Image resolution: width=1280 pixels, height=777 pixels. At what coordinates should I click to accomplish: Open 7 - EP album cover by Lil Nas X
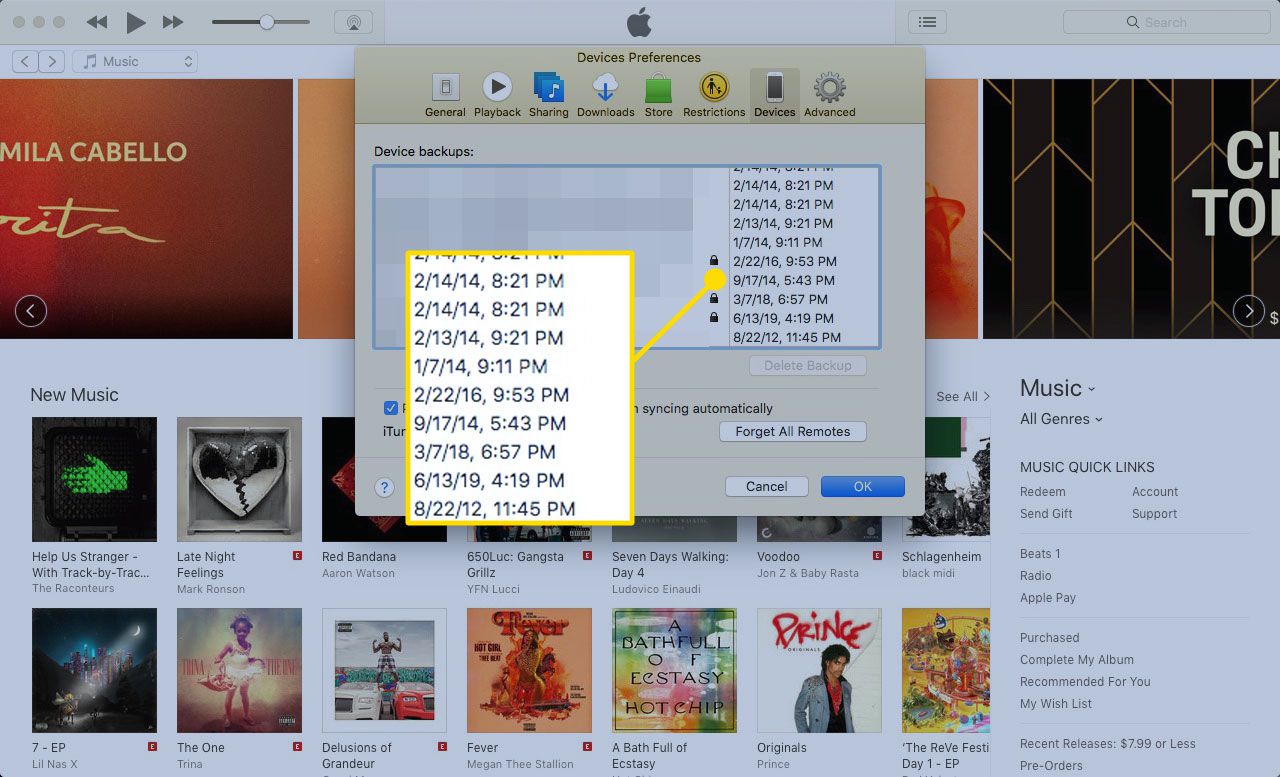[94, 670]
